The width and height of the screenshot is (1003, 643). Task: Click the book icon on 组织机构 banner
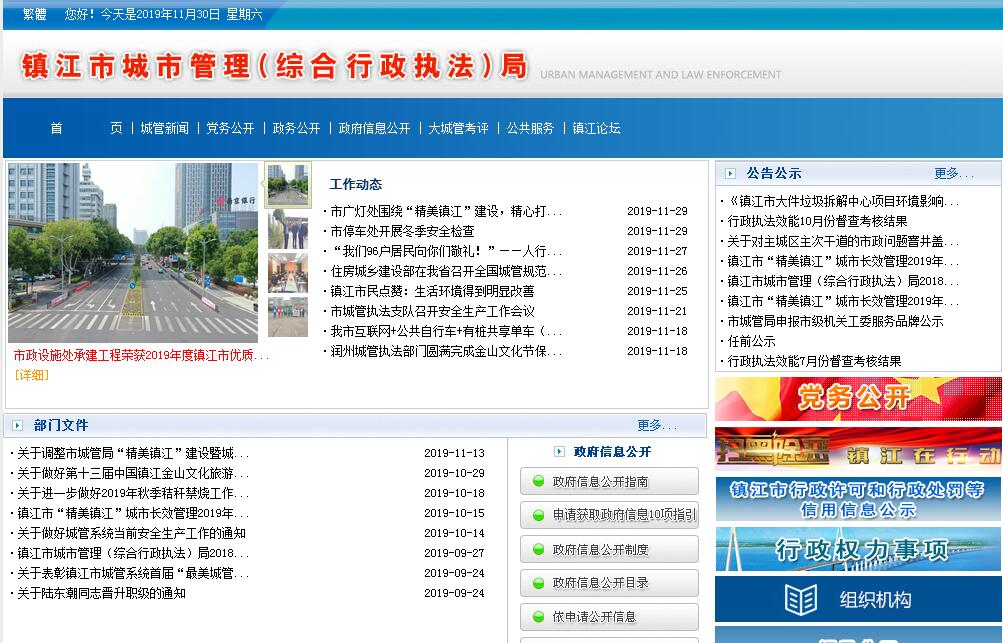coord(800,600)
